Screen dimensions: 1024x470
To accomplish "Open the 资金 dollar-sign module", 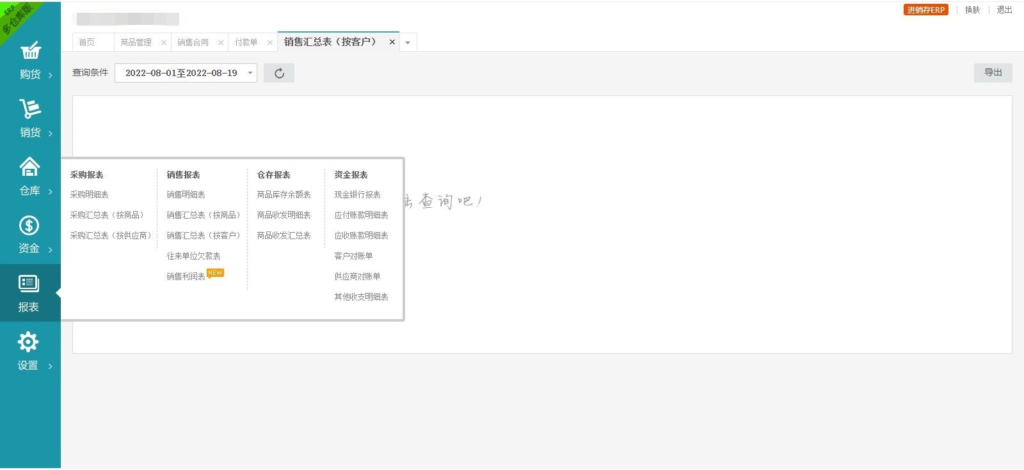I will pos(30,235).
